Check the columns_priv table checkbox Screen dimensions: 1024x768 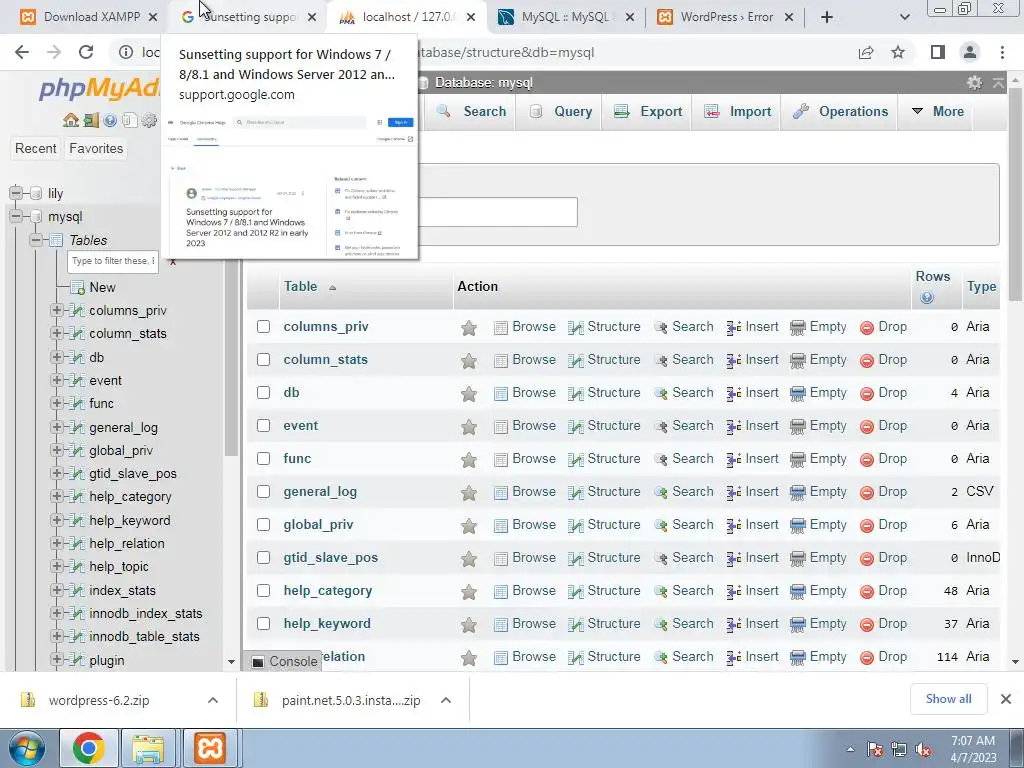263,327
